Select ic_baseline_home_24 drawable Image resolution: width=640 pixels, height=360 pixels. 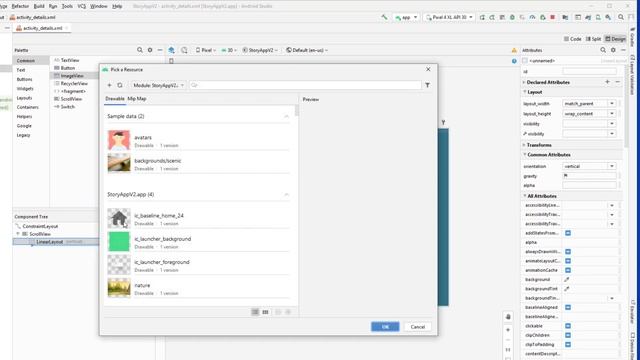coord(198,219)
